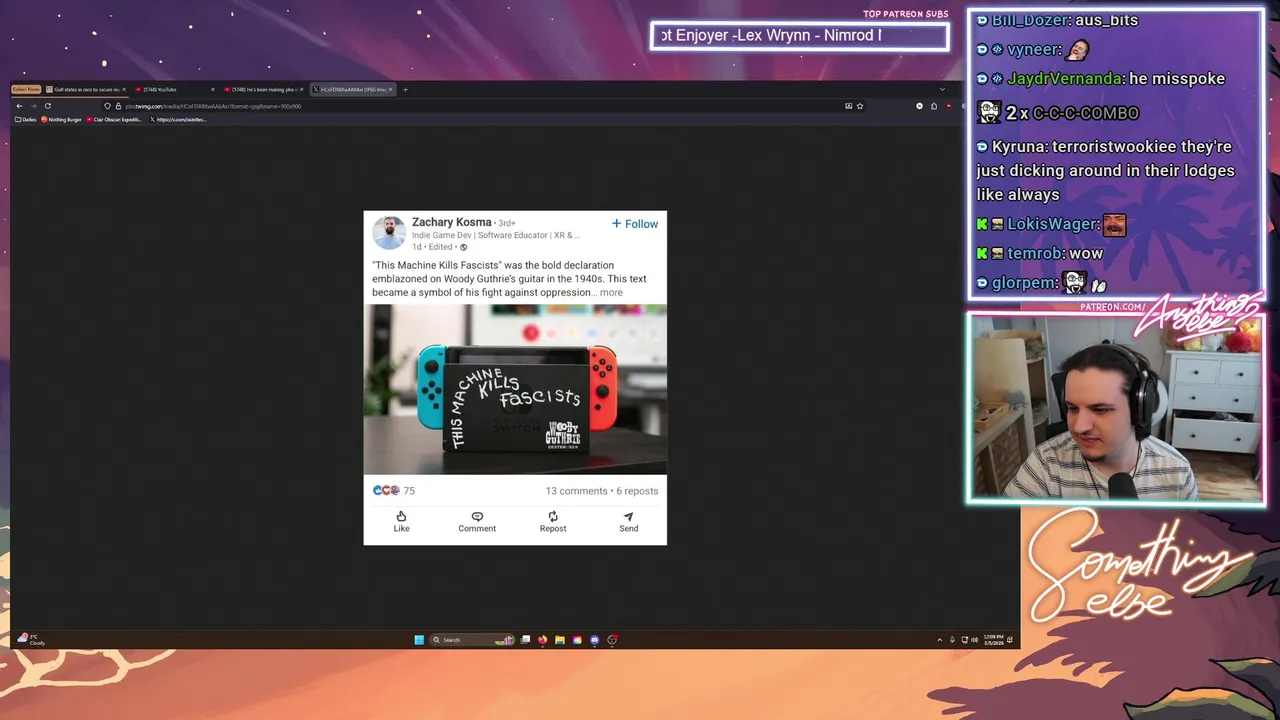Click the name 'Zachary Kosma'
Screen dimensions: 1280x720
tap(452, 222)
